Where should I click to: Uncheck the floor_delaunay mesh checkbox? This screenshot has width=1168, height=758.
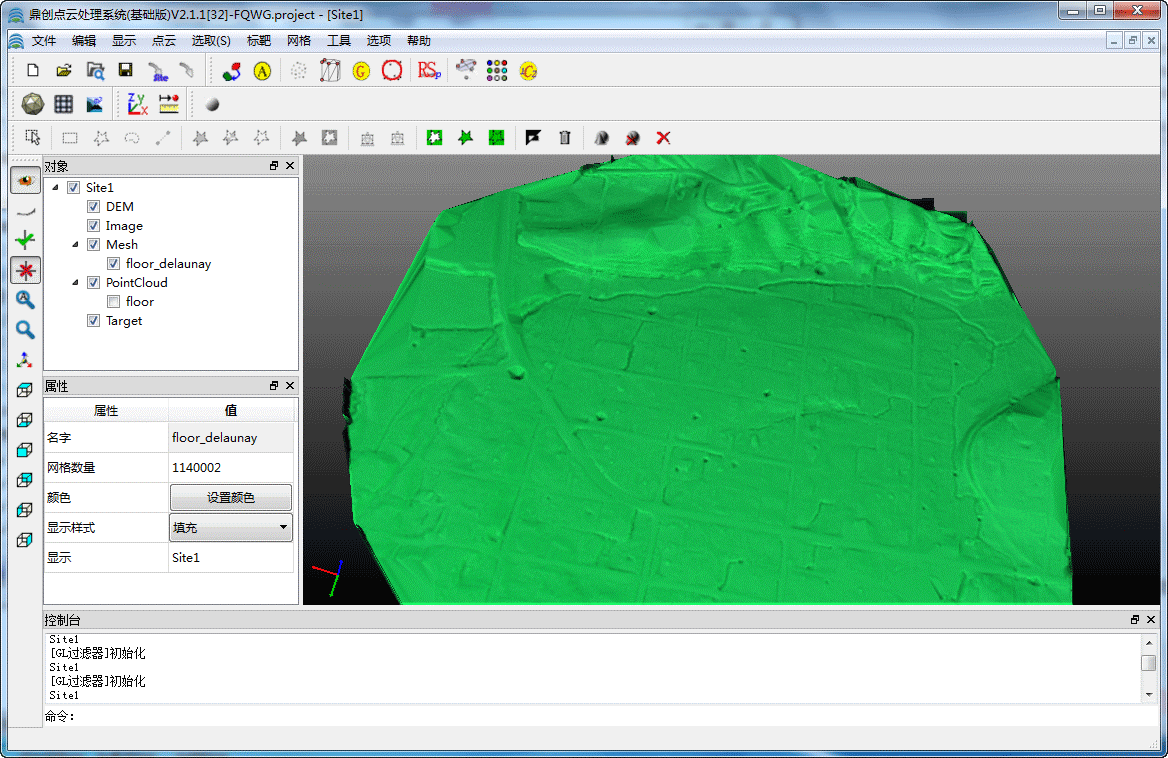(x=114, y=264)
